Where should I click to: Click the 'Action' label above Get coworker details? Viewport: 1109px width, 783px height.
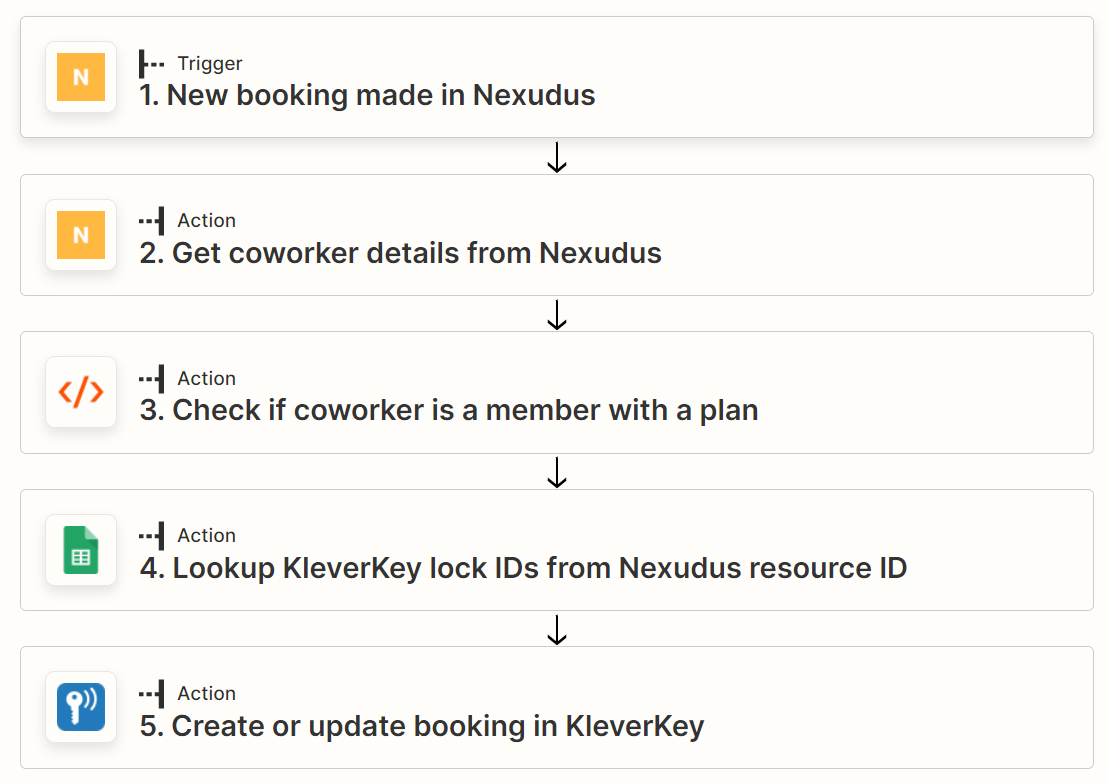207,221
